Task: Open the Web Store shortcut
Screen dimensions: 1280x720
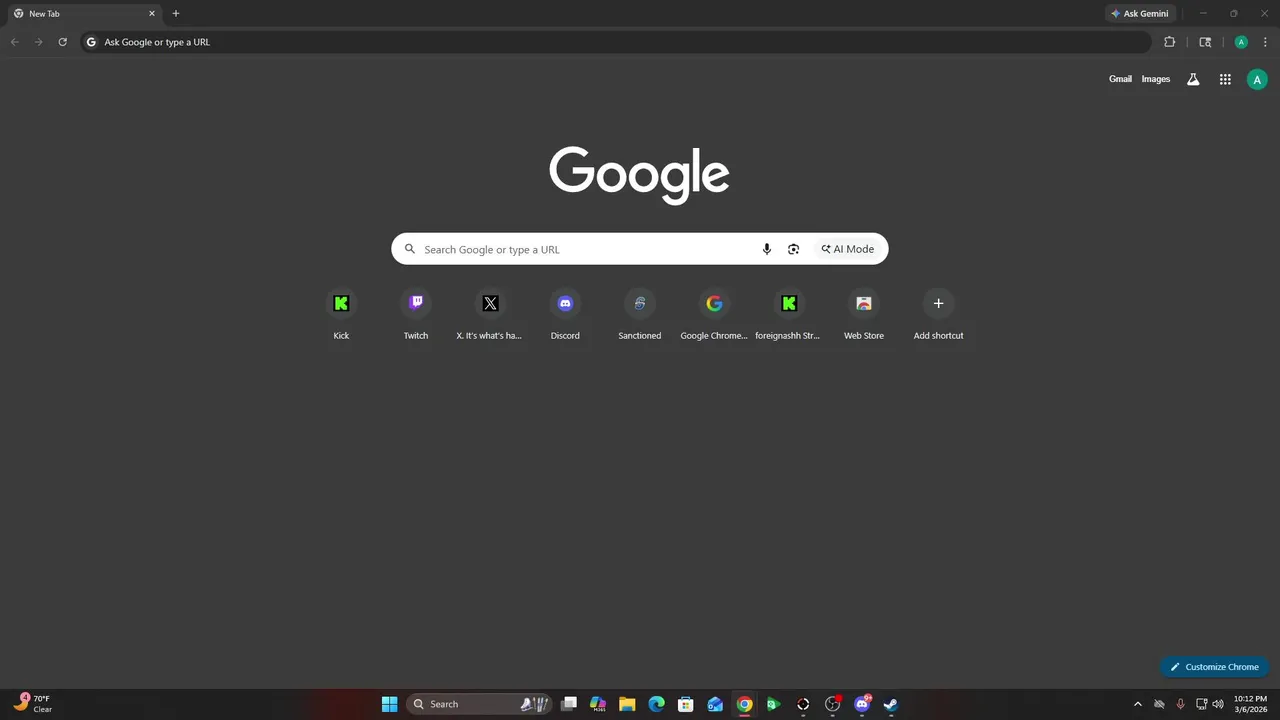Action: 864,315
